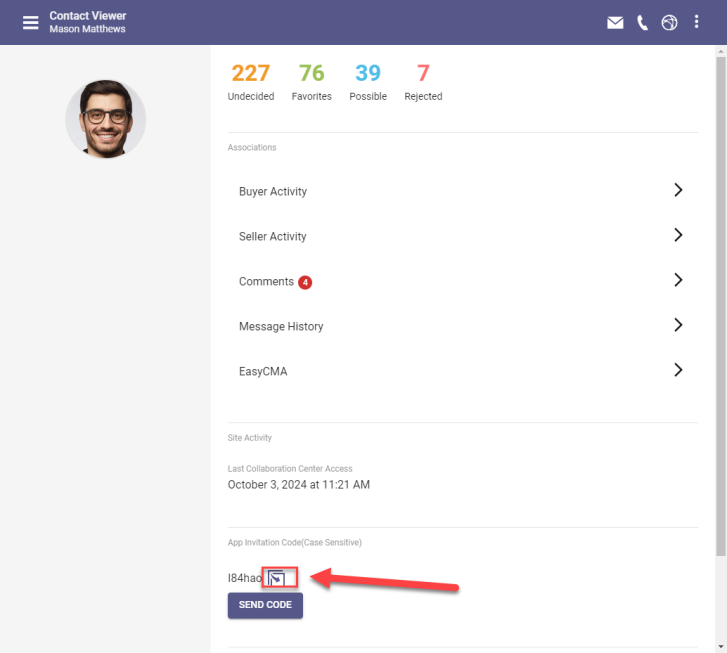Expand Seller Activity chevron
The image size is (727, 653).
coord(678,235)
